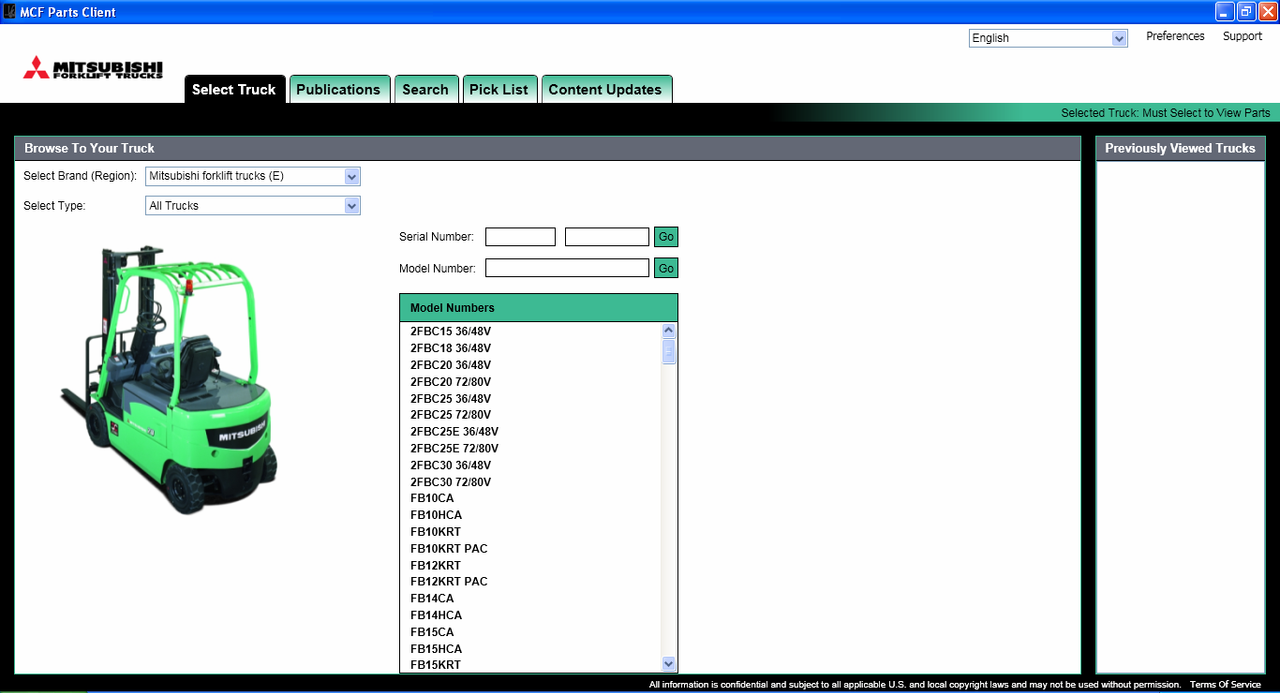This screenshot has width=1280, height=693.
Task: Click the Browse To Your Truck header
Action: click(547, 148)
